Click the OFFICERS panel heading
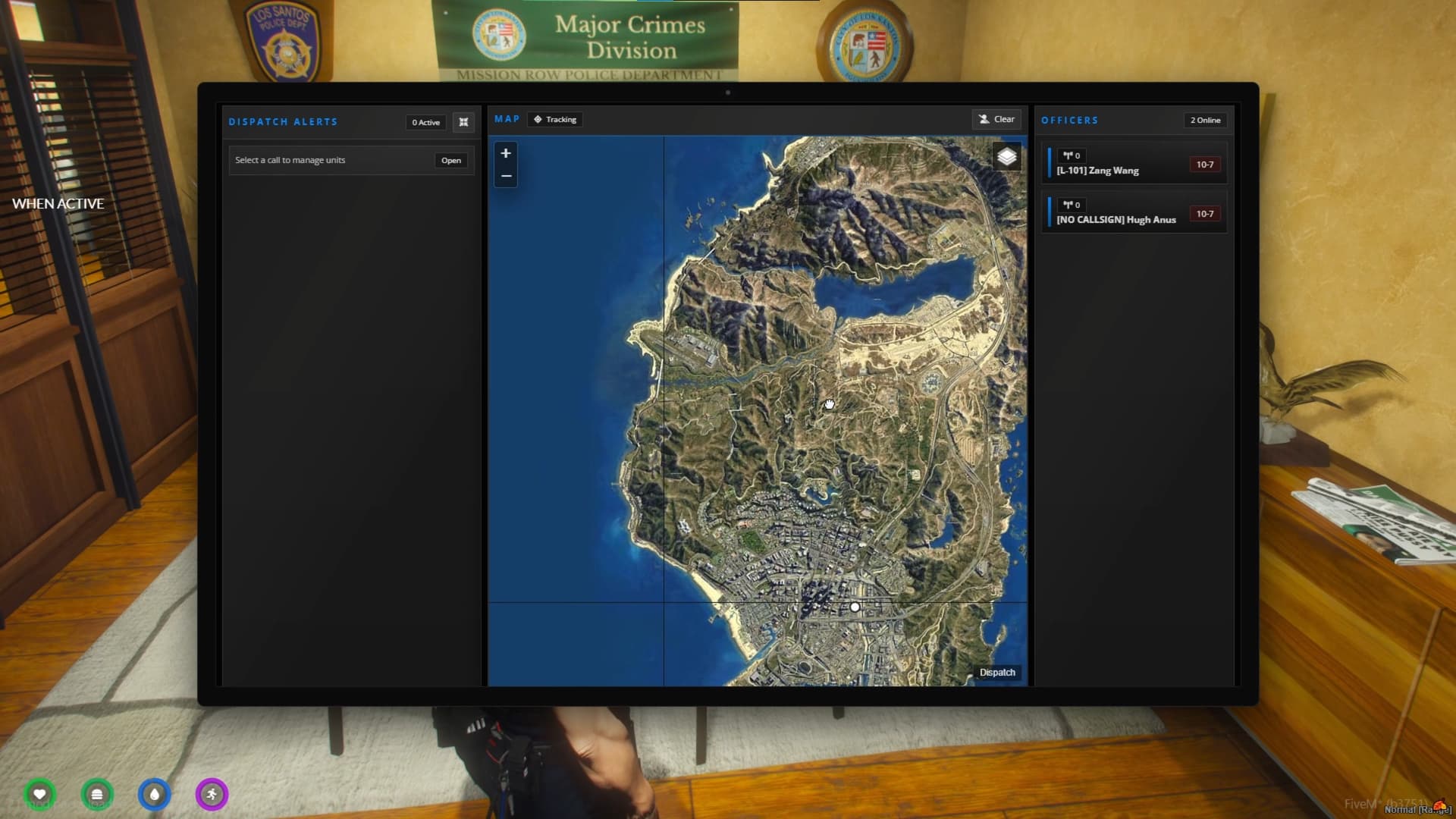1456x819 pixels. pos(1069,121)
